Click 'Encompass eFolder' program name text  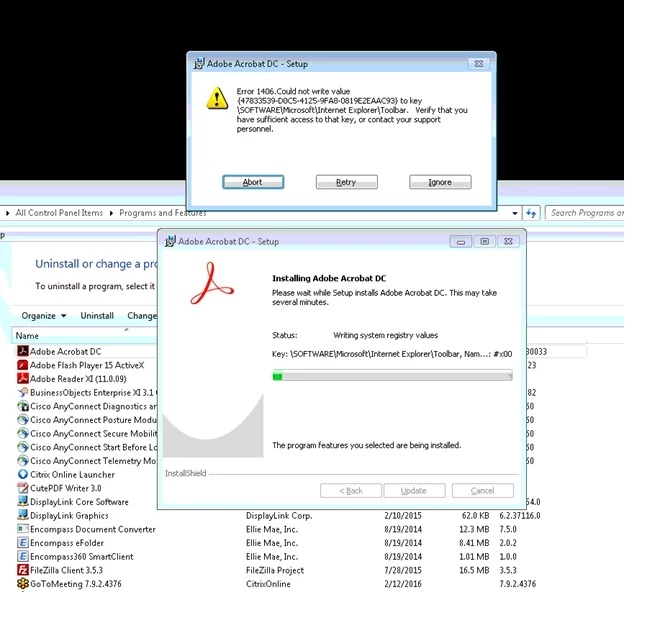pos(67,543)
